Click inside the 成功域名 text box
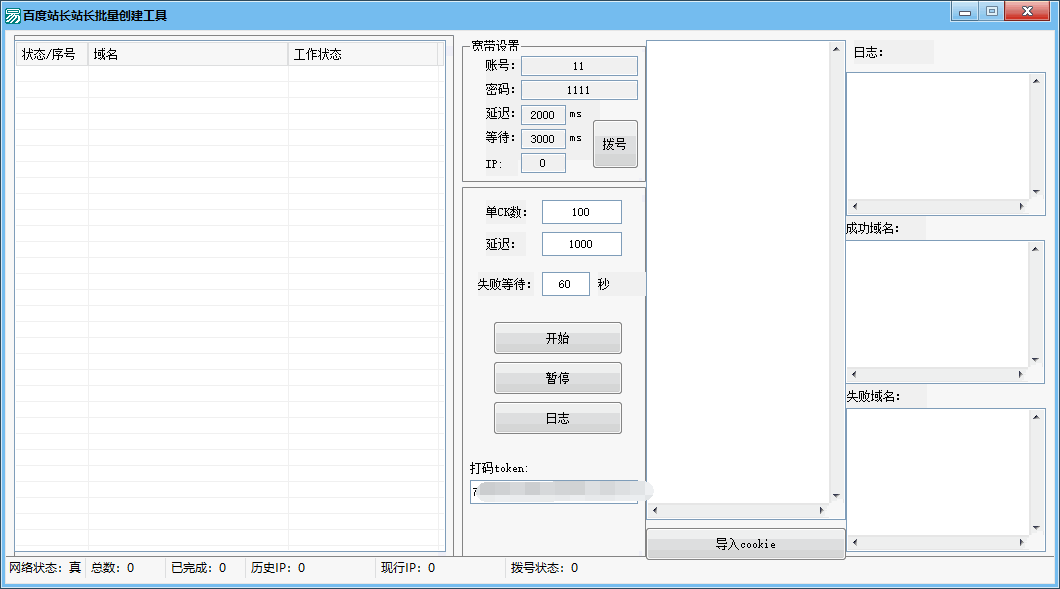Viewport: 1060px width, 589px height. tap(938, 304)
